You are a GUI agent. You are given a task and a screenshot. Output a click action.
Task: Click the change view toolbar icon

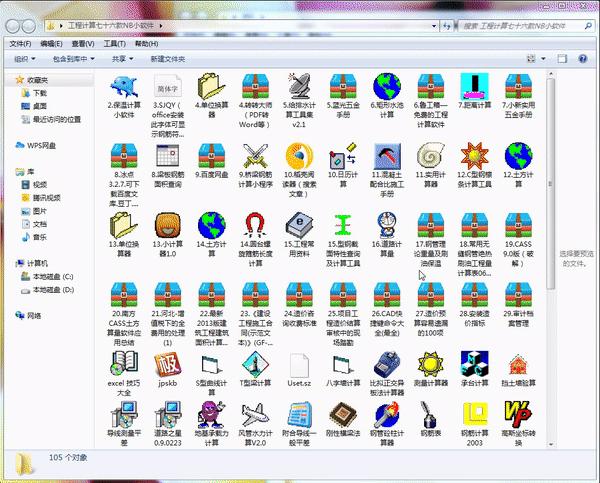[531, 59]
